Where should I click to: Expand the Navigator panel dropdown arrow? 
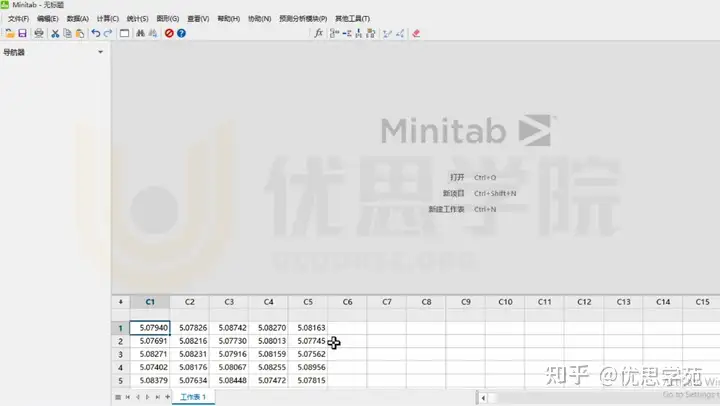[101, 52]
